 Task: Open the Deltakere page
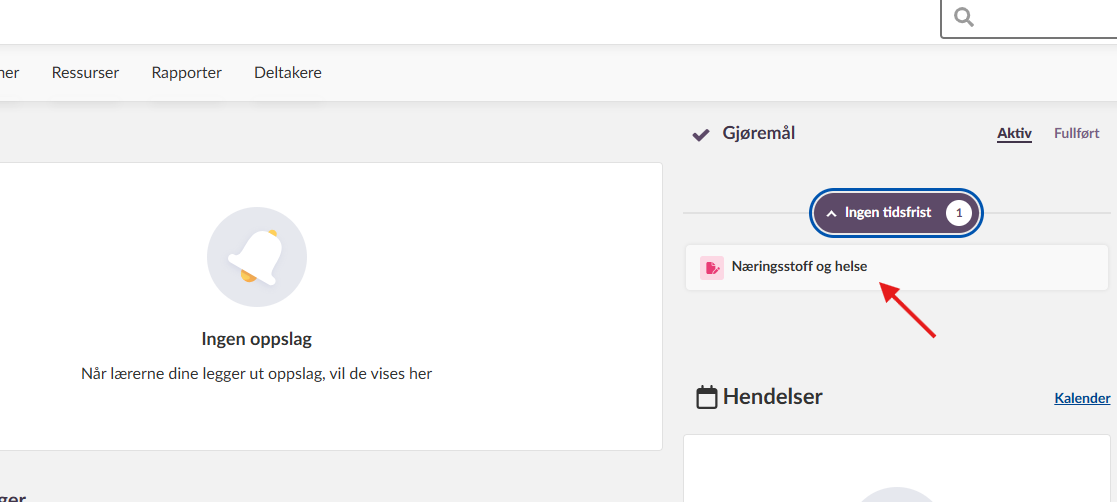coord(288,73)
